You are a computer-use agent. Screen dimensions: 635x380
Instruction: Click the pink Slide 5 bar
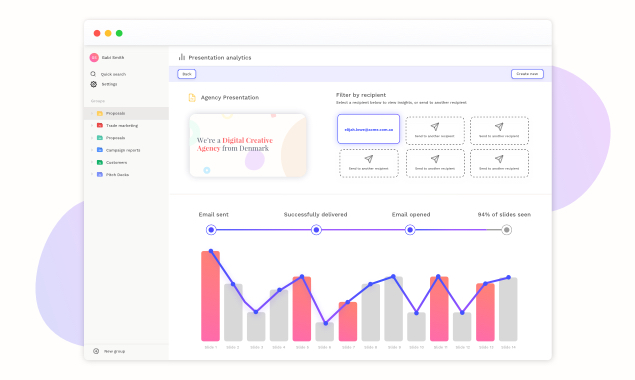[x=302, y=309]
